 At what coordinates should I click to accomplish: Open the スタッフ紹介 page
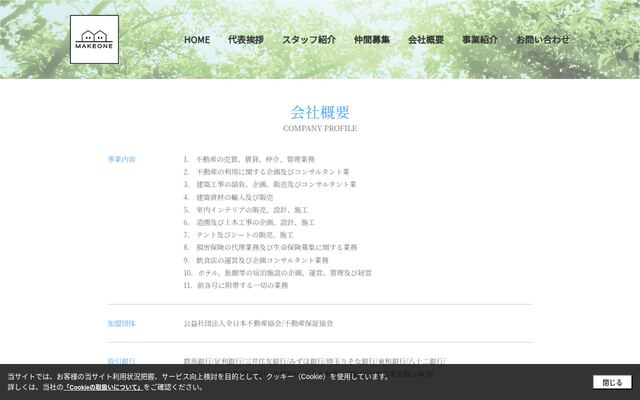click(309, 40)
